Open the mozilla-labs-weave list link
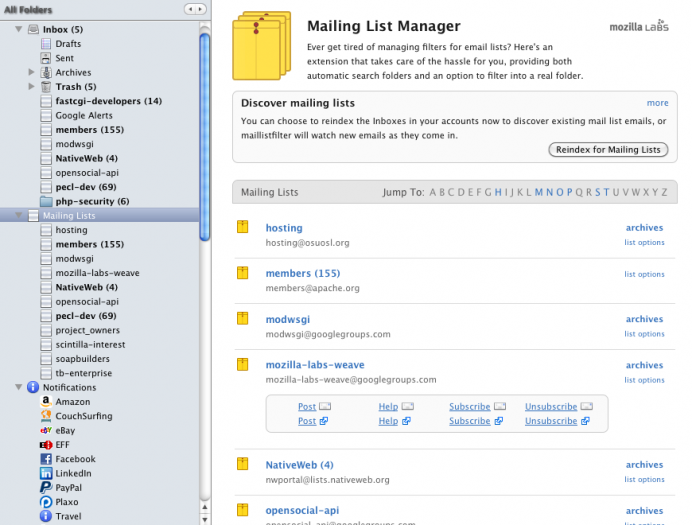 (x=315, y=365)
